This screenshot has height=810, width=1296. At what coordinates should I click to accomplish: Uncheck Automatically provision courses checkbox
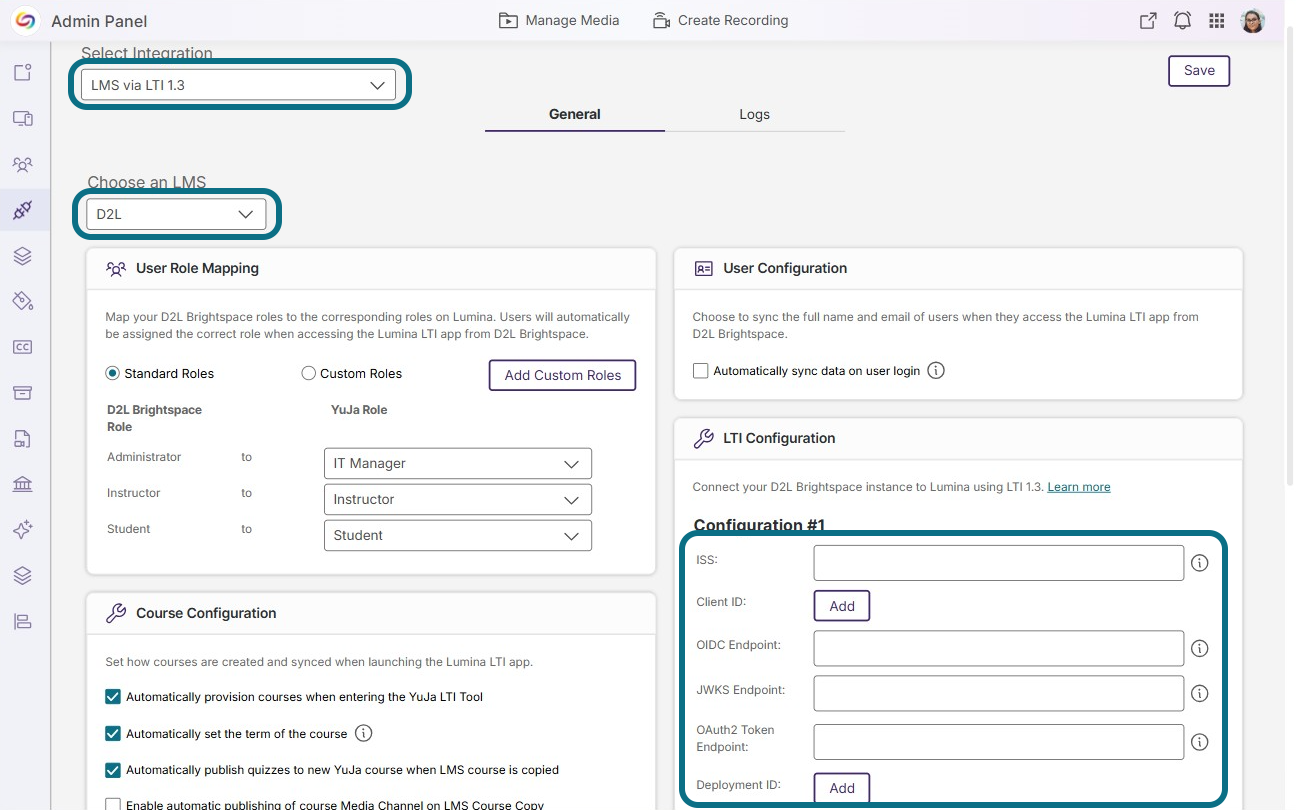(x=113, y=696)
